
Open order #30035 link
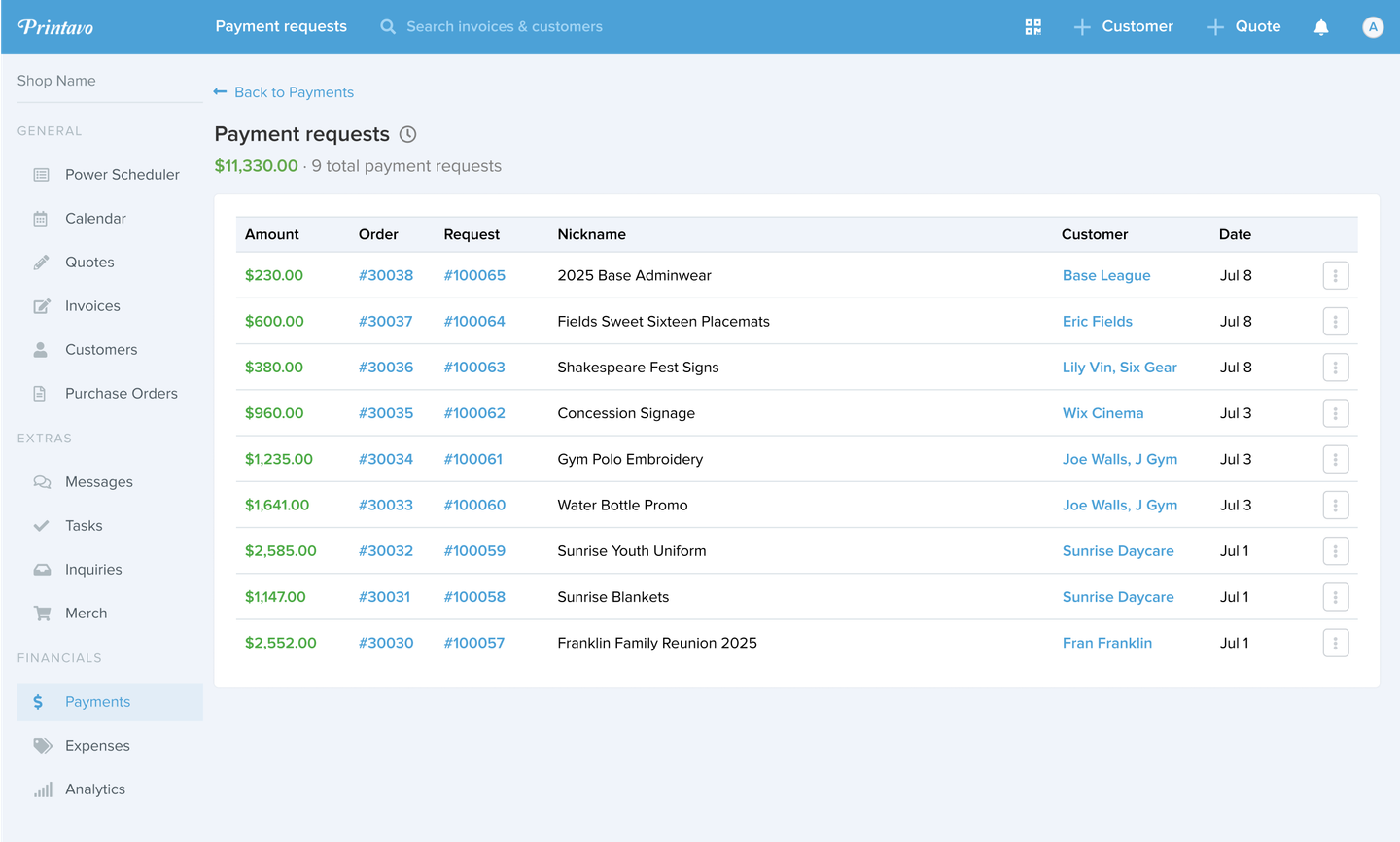point(386,413)
